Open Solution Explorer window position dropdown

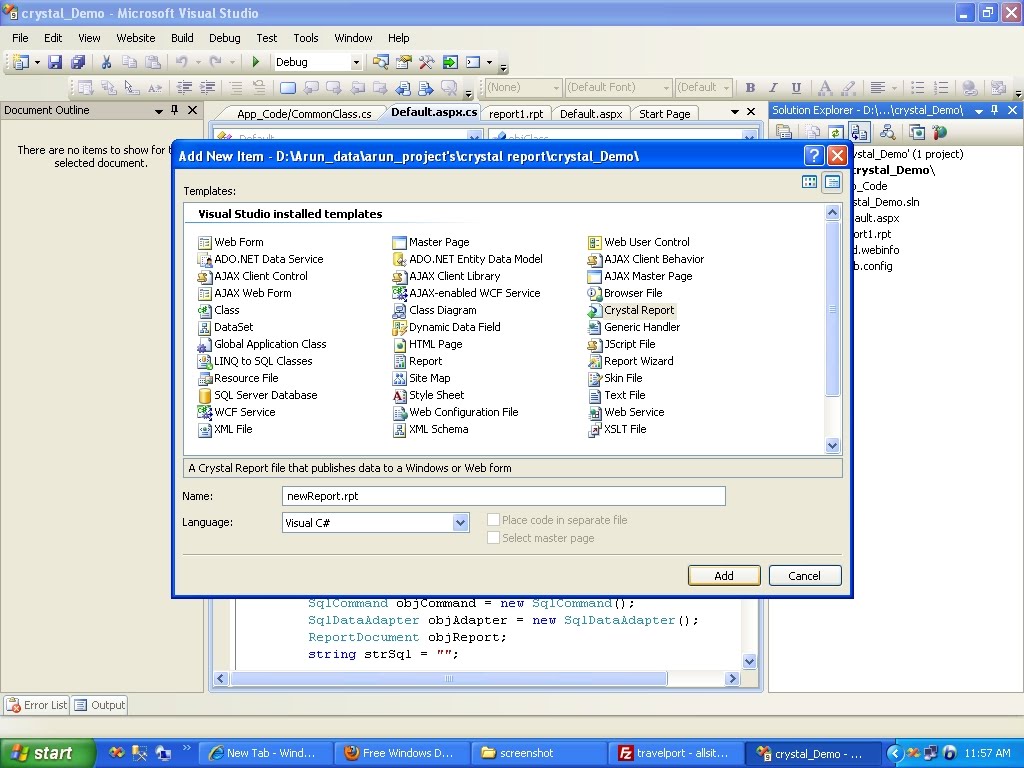coord(978,110)
